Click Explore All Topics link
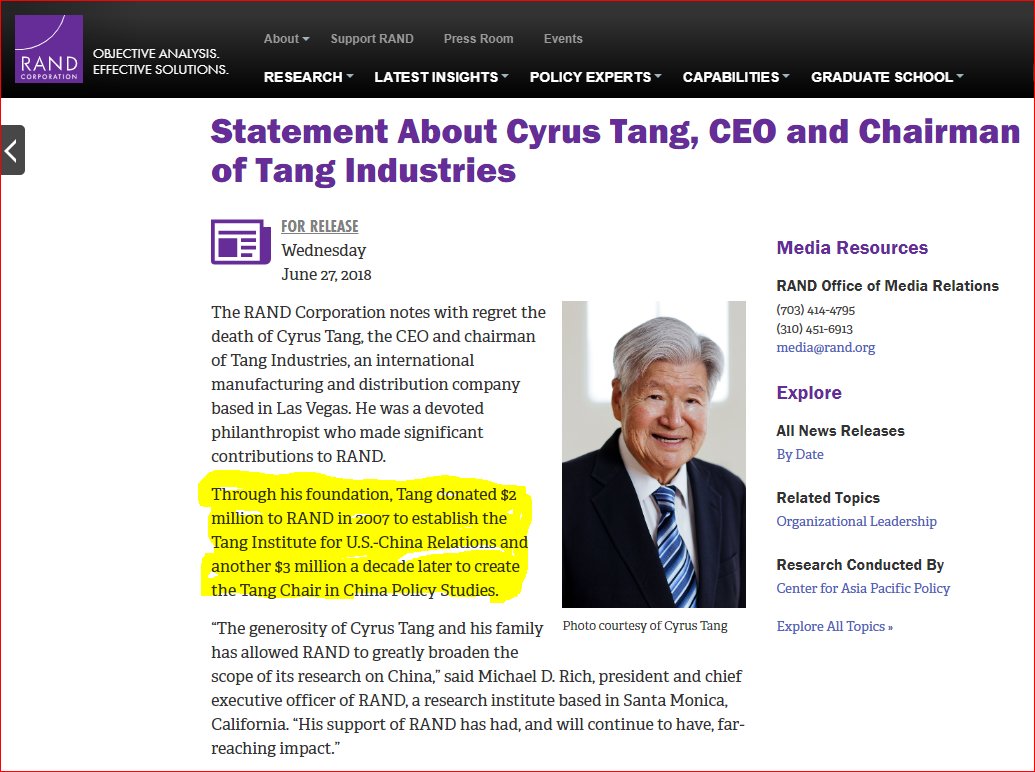This screenshot has width=1035, height=772. [834, 626]
